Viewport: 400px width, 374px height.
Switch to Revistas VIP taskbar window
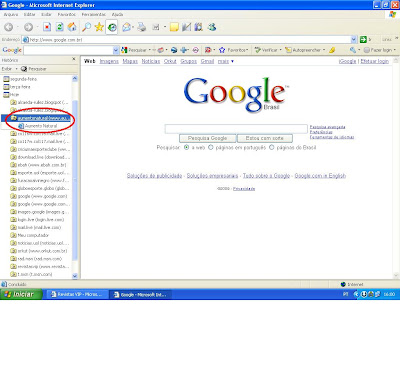[x=78, y=294]
